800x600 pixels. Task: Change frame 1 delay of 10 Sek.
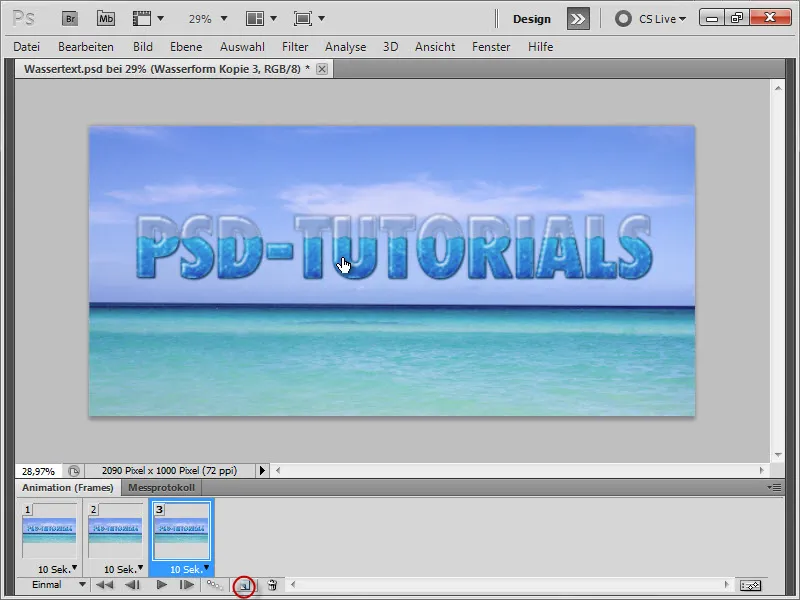(57, 569)
